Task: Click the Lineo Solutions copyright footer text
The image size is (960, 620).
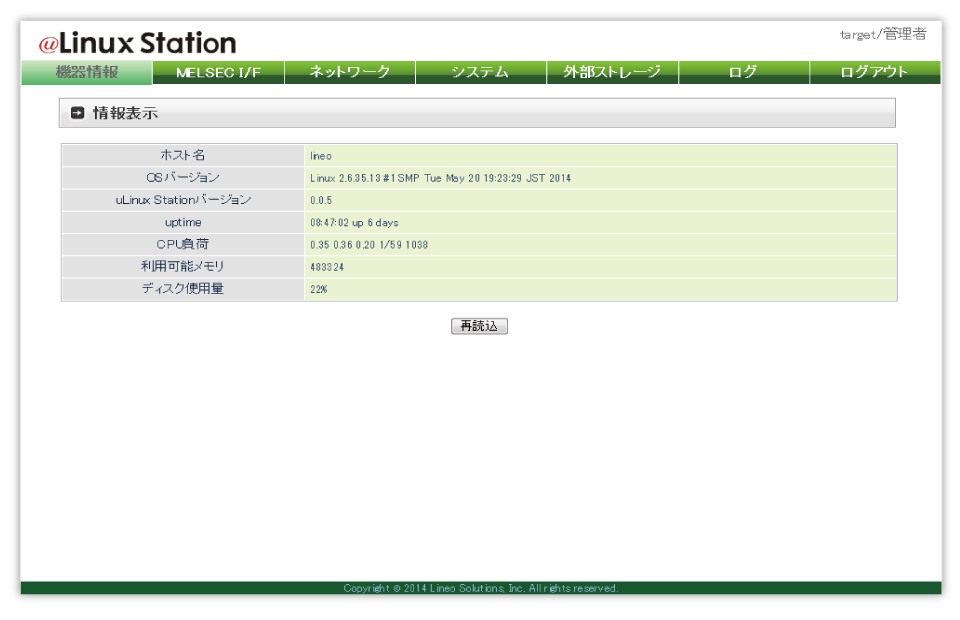Action: (480, 588)
